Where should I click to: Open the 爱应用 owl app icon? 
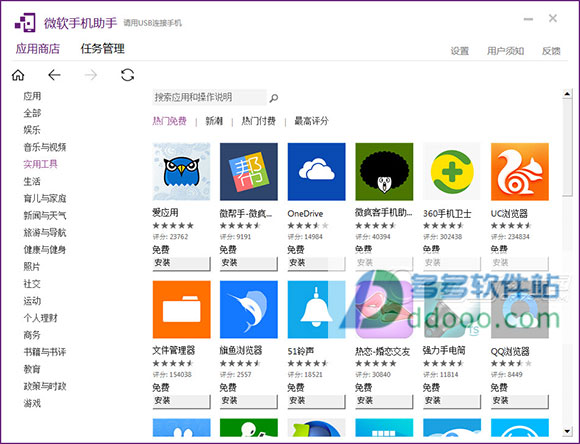(181, 172)
